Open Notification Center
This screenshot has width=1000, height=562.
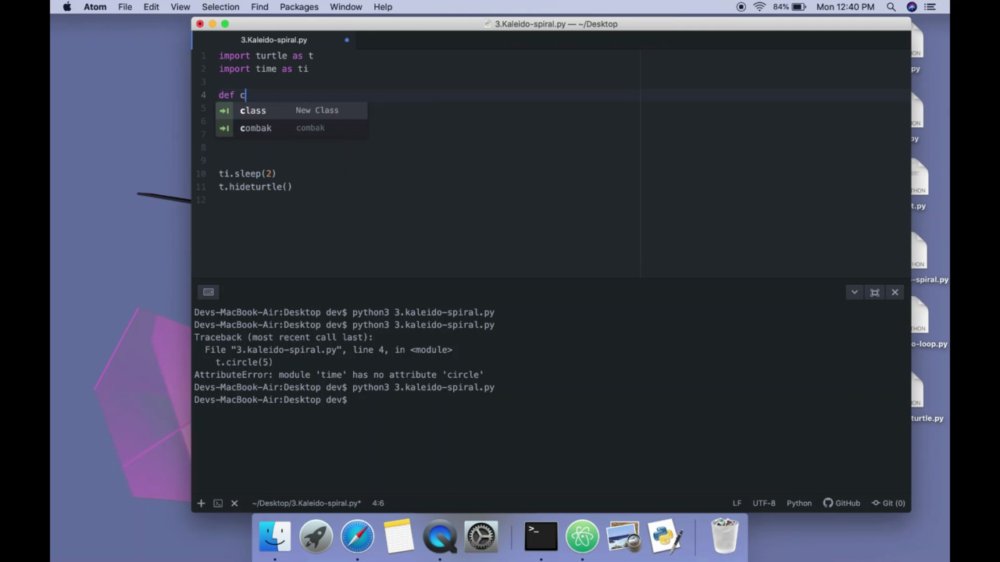(x=930, y=7)
